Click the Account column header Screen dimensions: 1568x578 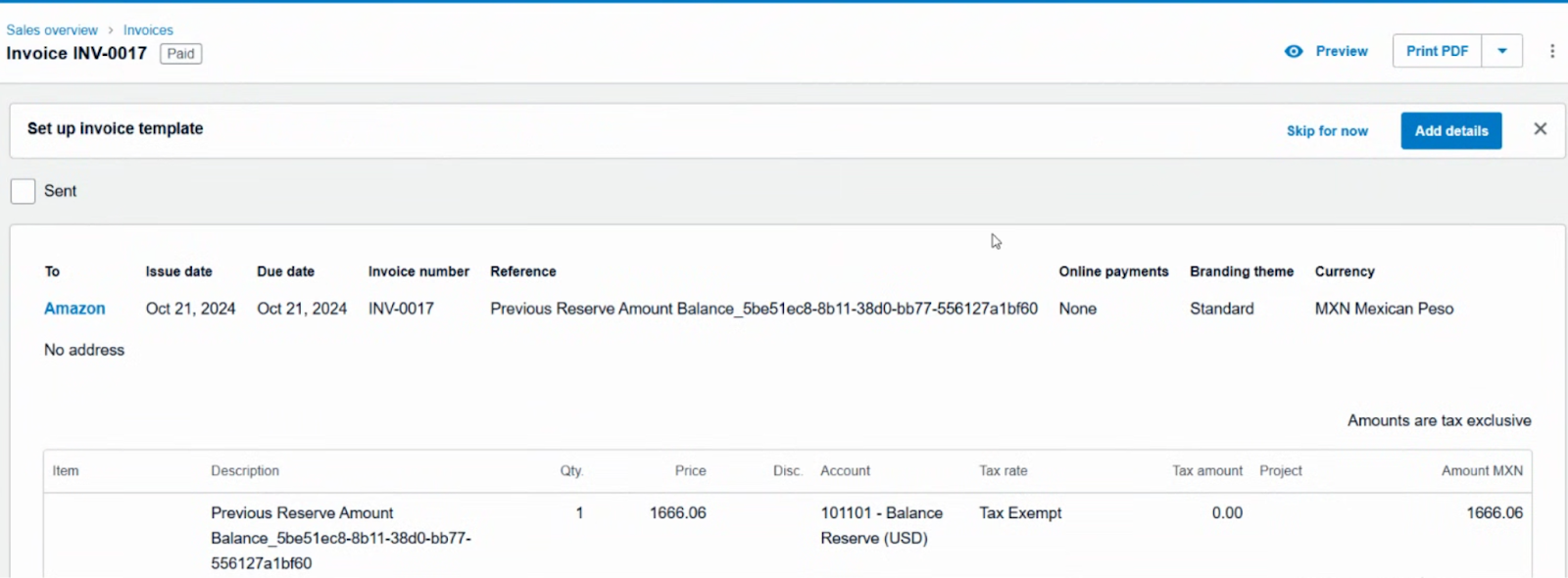point(845,471)
